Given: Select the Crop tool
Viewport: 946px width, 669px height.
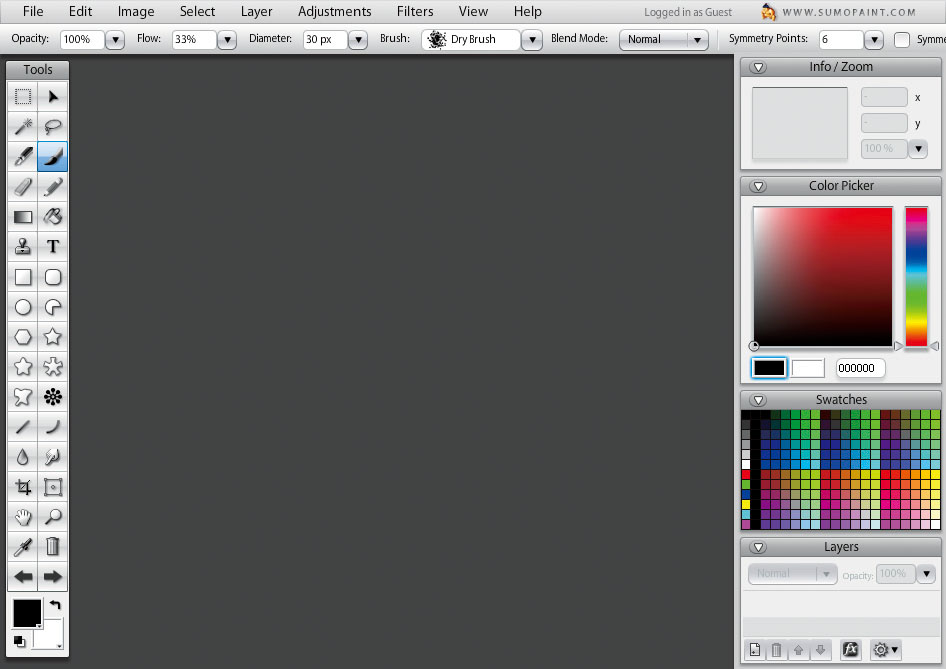Looking at the screenshot, I should pyautogui.click(x=23, y=487).
